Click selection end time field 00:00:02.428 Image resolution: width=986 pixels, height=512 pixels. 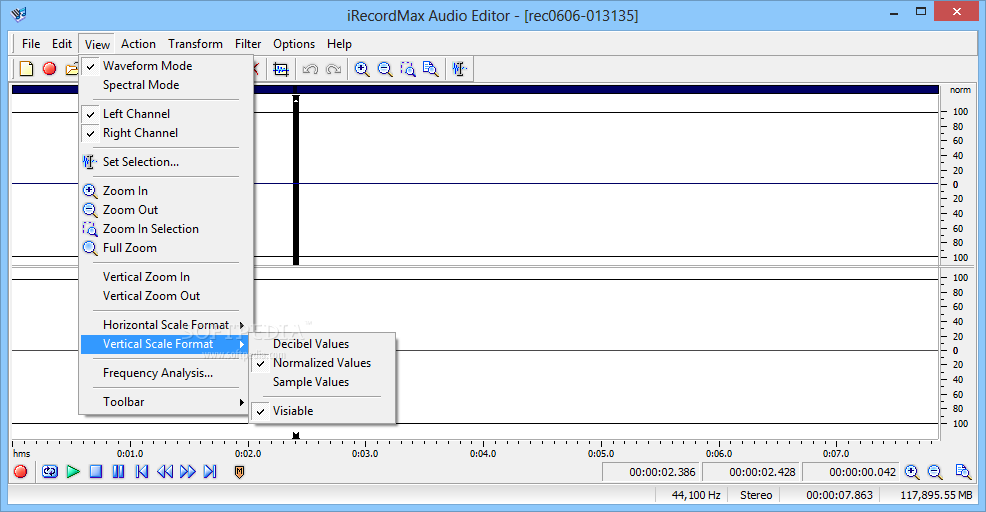point(751,472)
